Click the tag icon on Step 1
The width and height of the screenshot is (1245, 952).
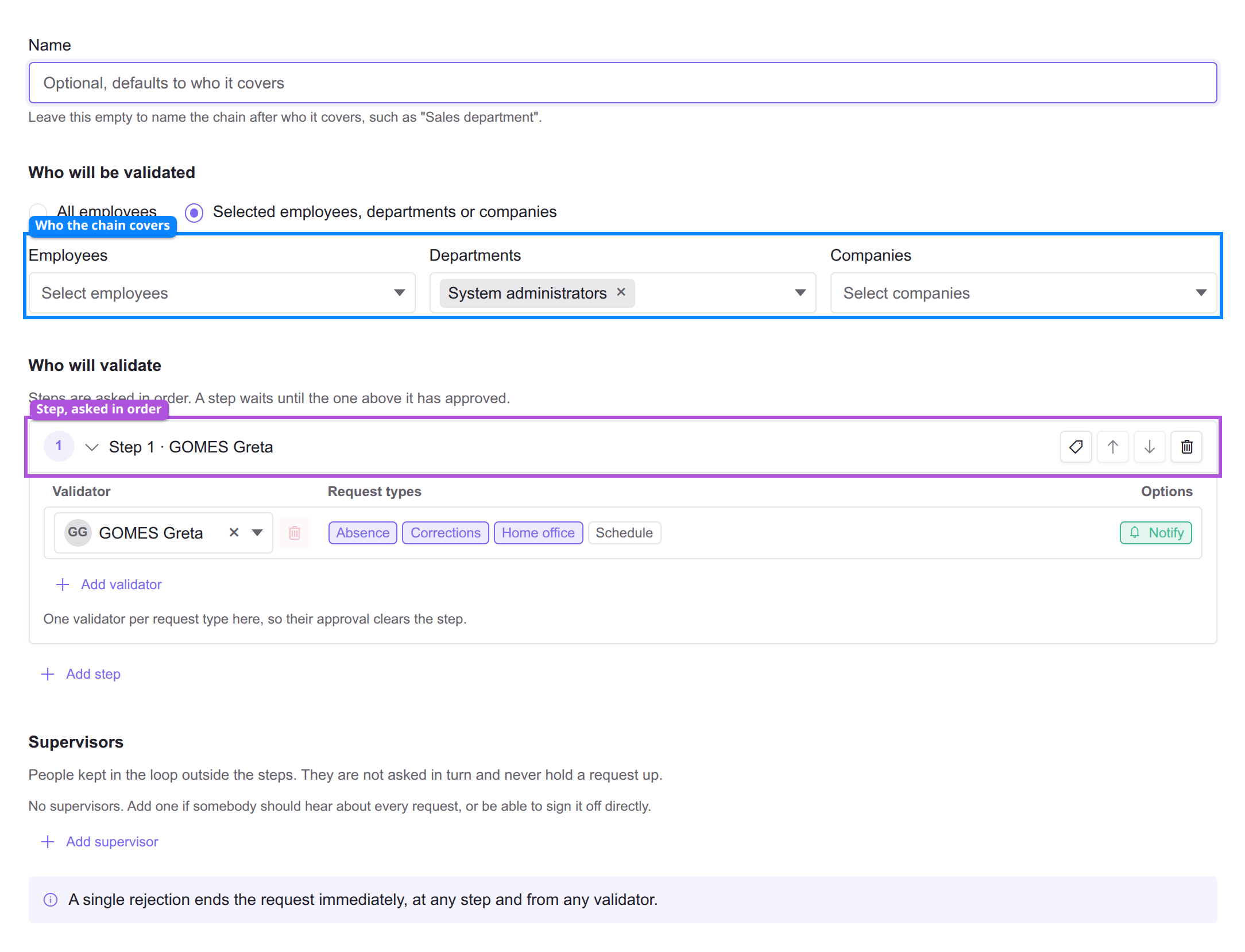(x=1076, y=447)
